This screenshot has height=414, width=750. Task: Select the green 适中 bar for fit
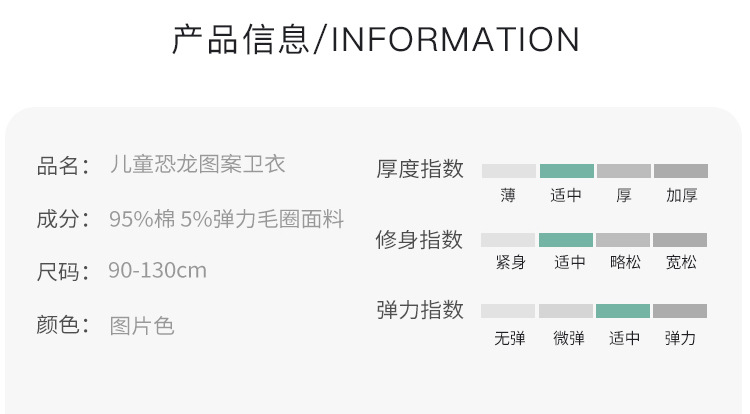pos(566,240)
